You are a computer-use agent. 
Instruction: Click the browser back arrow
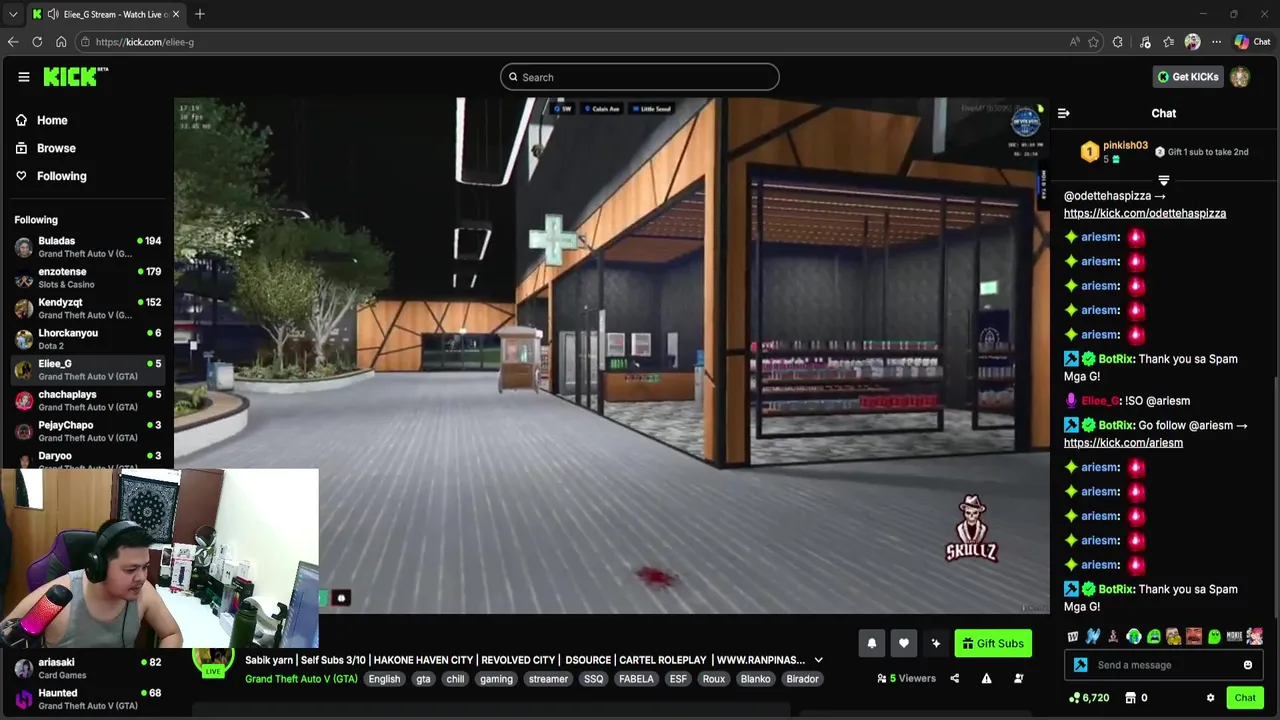click(x=13, y=42)
